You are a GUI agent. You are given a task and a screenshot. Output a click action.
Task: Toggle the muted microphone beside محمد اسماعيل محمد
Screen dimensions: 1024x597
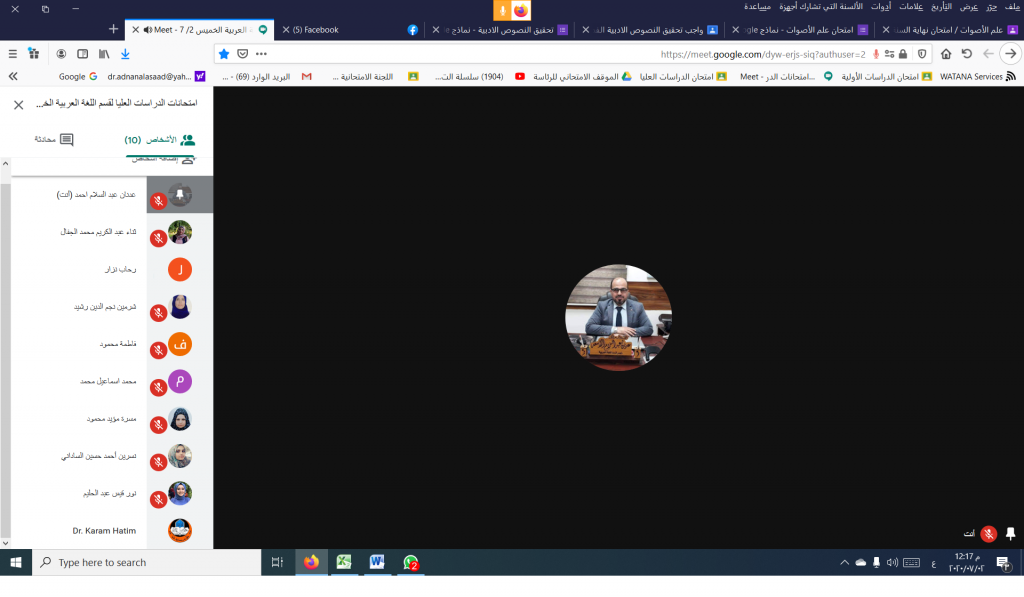(x=158, y=388)
